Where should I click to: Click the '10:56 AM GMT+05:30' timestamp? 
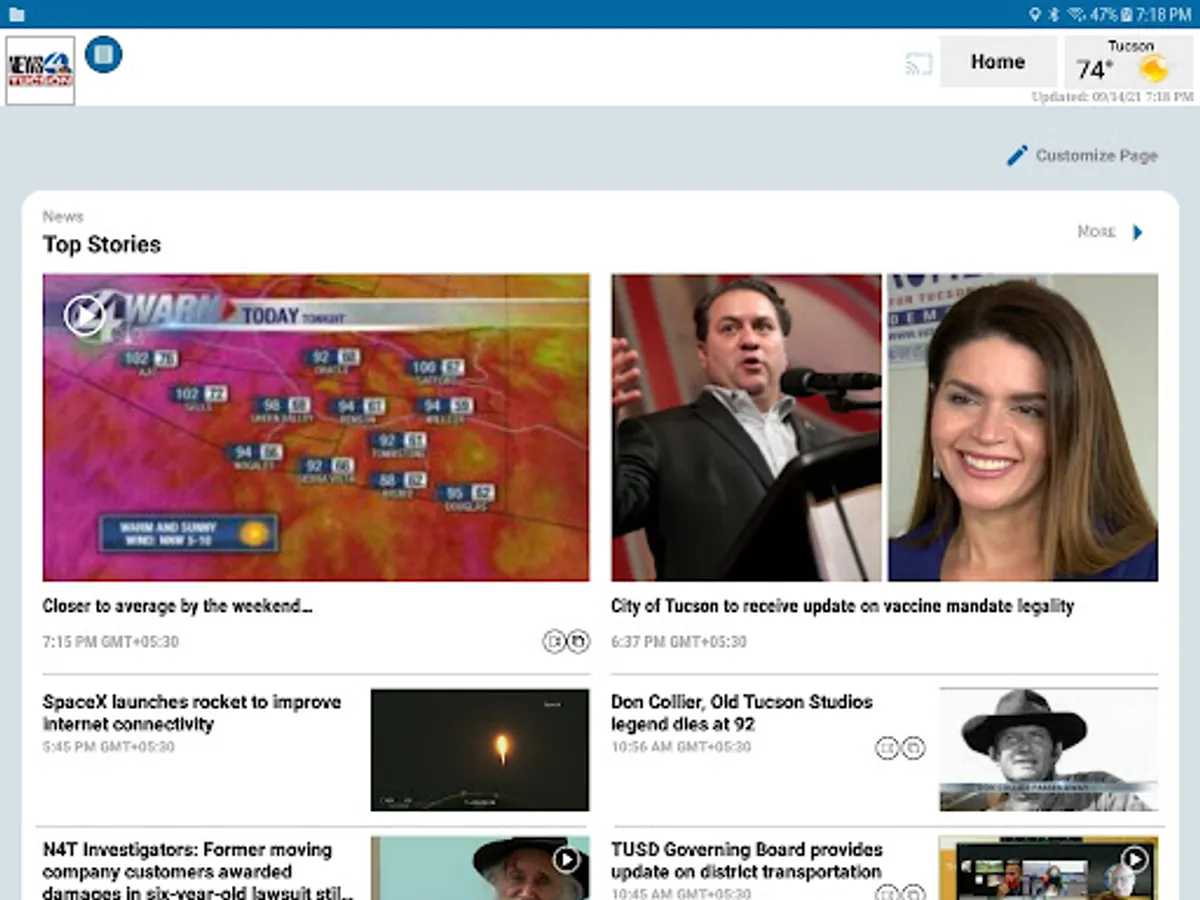tap(681, 747)
